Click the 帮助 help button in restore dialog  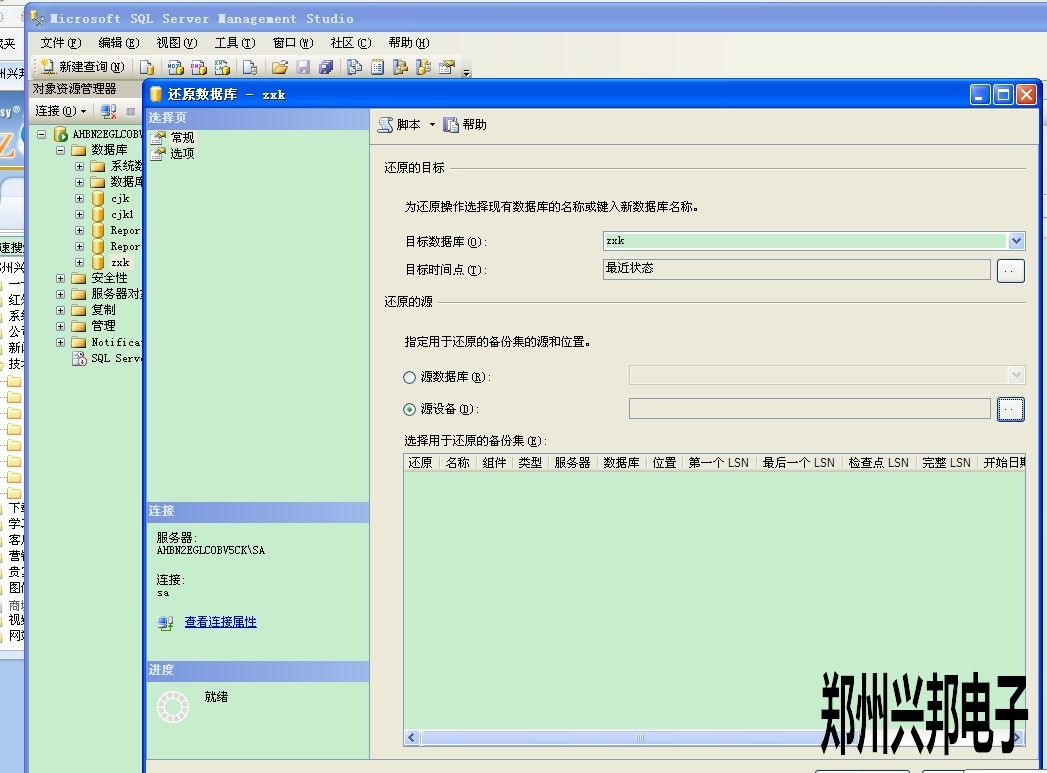click(x=465, y=125)
